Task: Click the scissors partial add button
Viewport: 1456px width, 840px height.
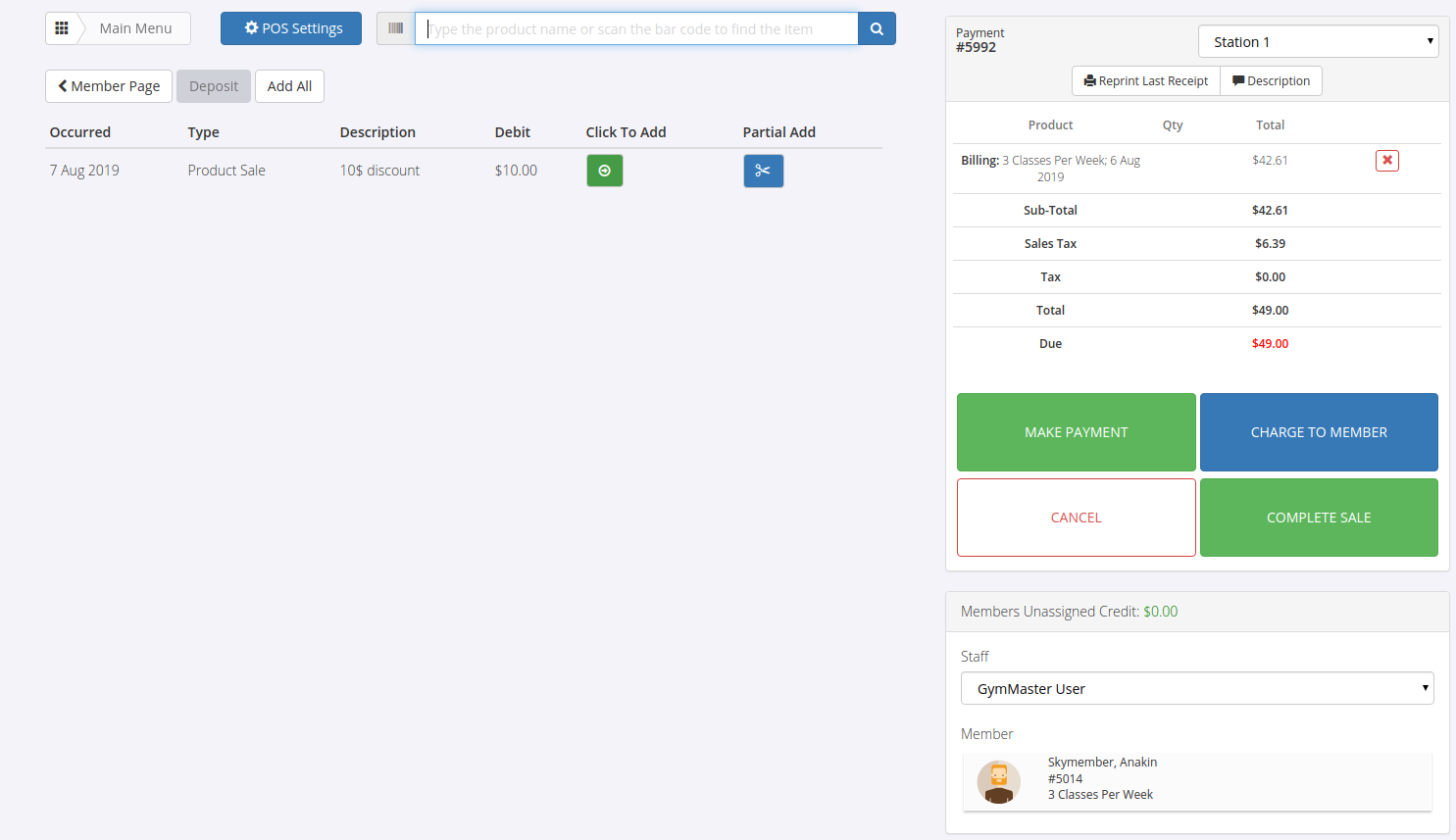Action: (x=763, y=171)
